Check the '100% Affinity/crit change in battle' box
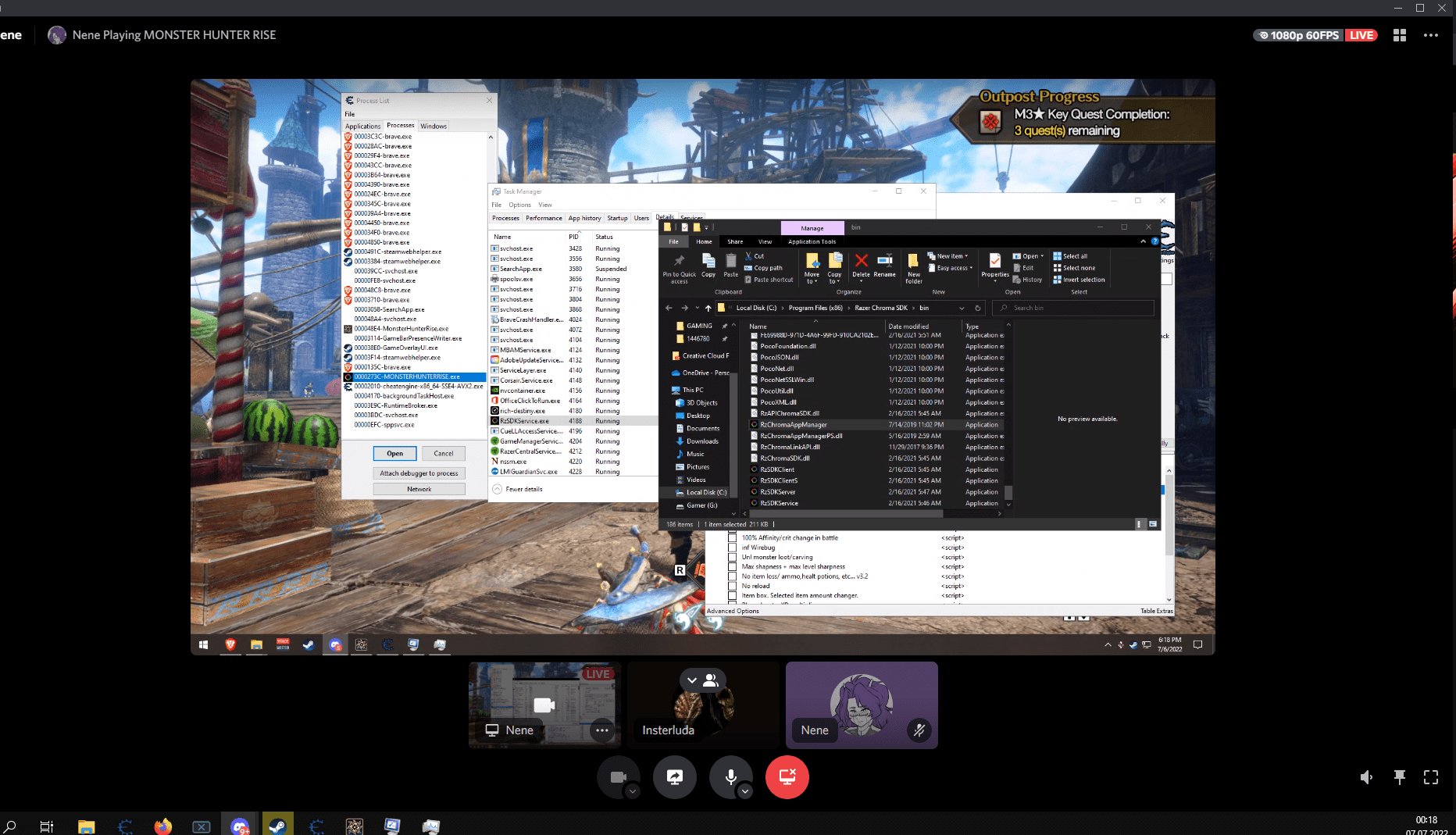Image resolution: width=1456 pixels, height=835 pixels. 732,537
